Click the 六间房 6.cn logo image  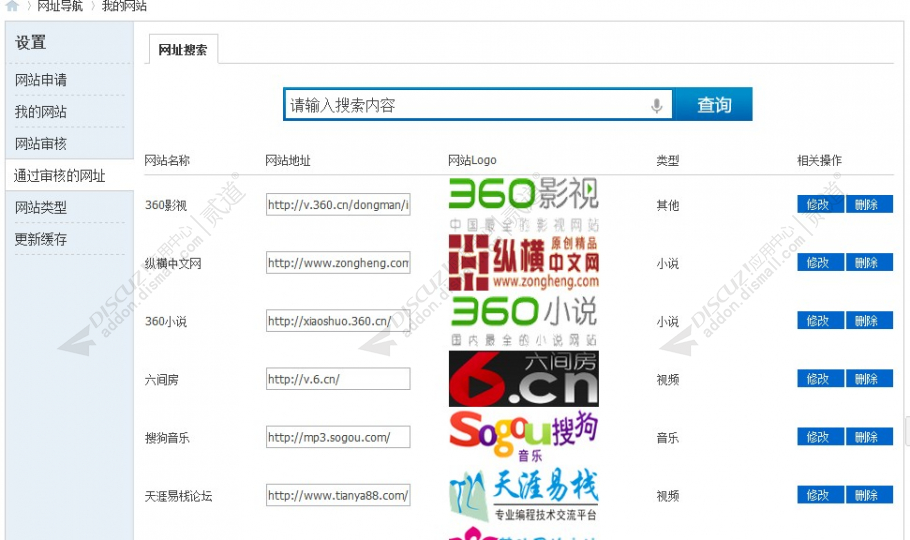click(524, 378)
